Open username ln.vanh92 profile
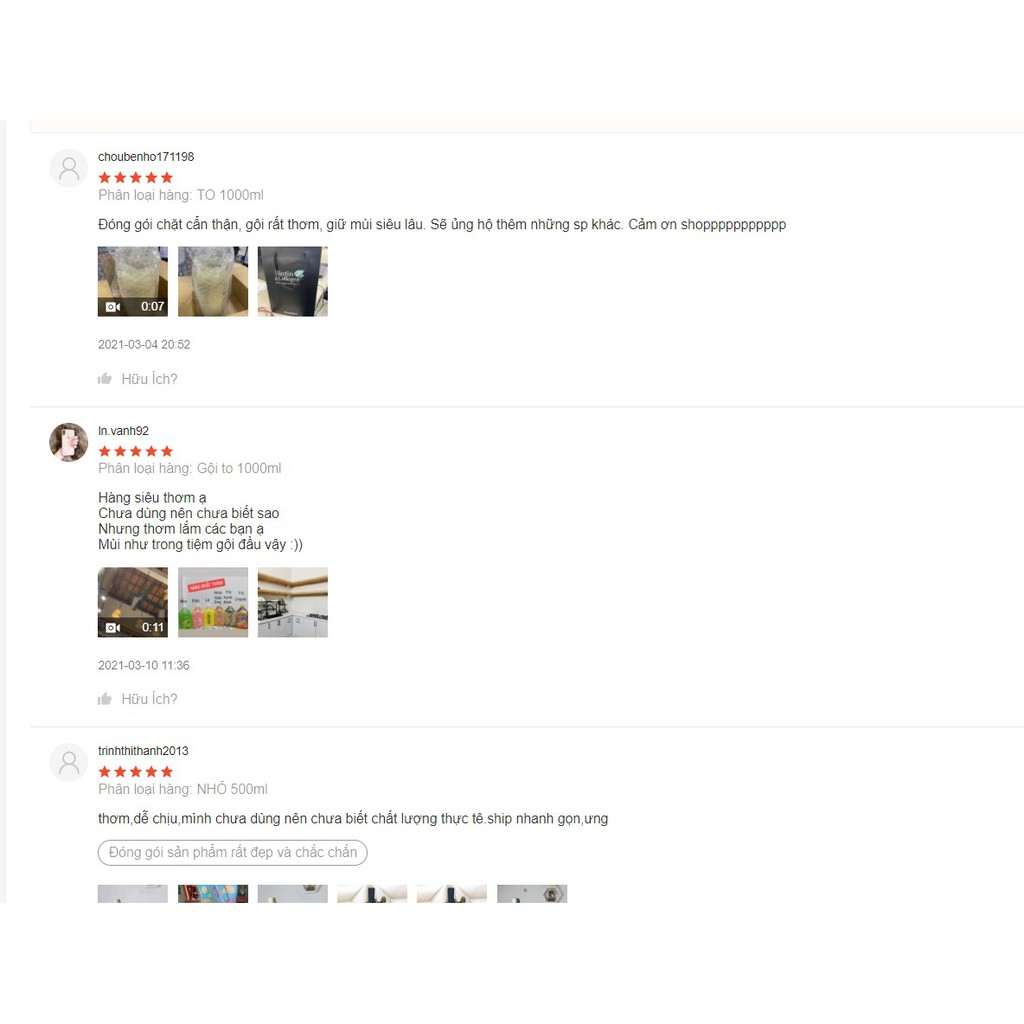The height and width of the screenshot is (1024, 1024). (123, 431)
